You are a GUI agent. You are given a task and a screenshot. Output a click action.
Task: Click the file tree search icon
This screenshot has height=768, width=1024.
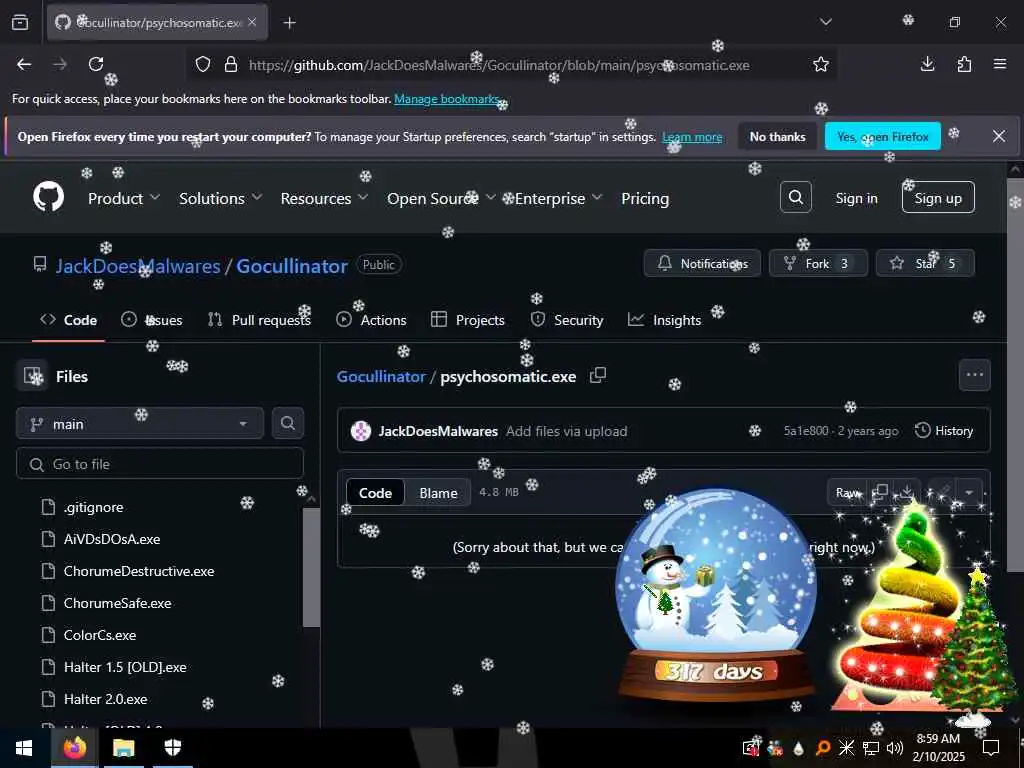(287, 423)
